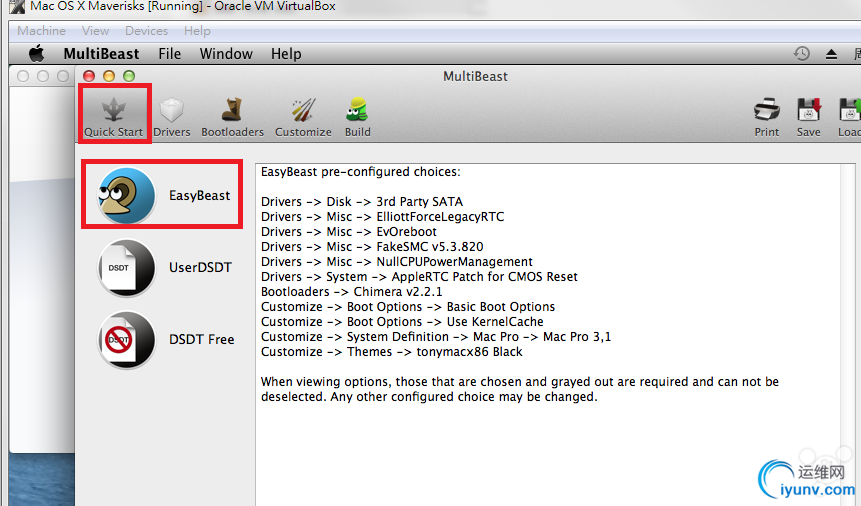Open VirtualBox Machine menu
Screen dimensions: 861x506
tap(41, 31)
